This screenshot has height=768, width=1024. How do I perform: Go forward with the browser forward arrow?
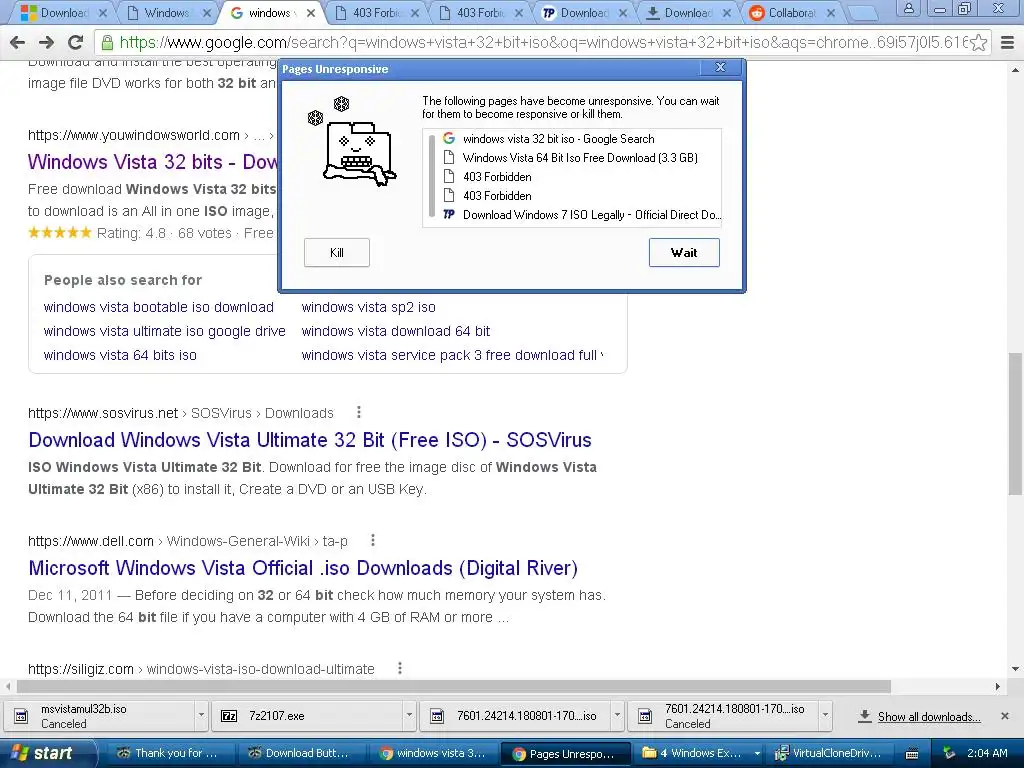46,43
